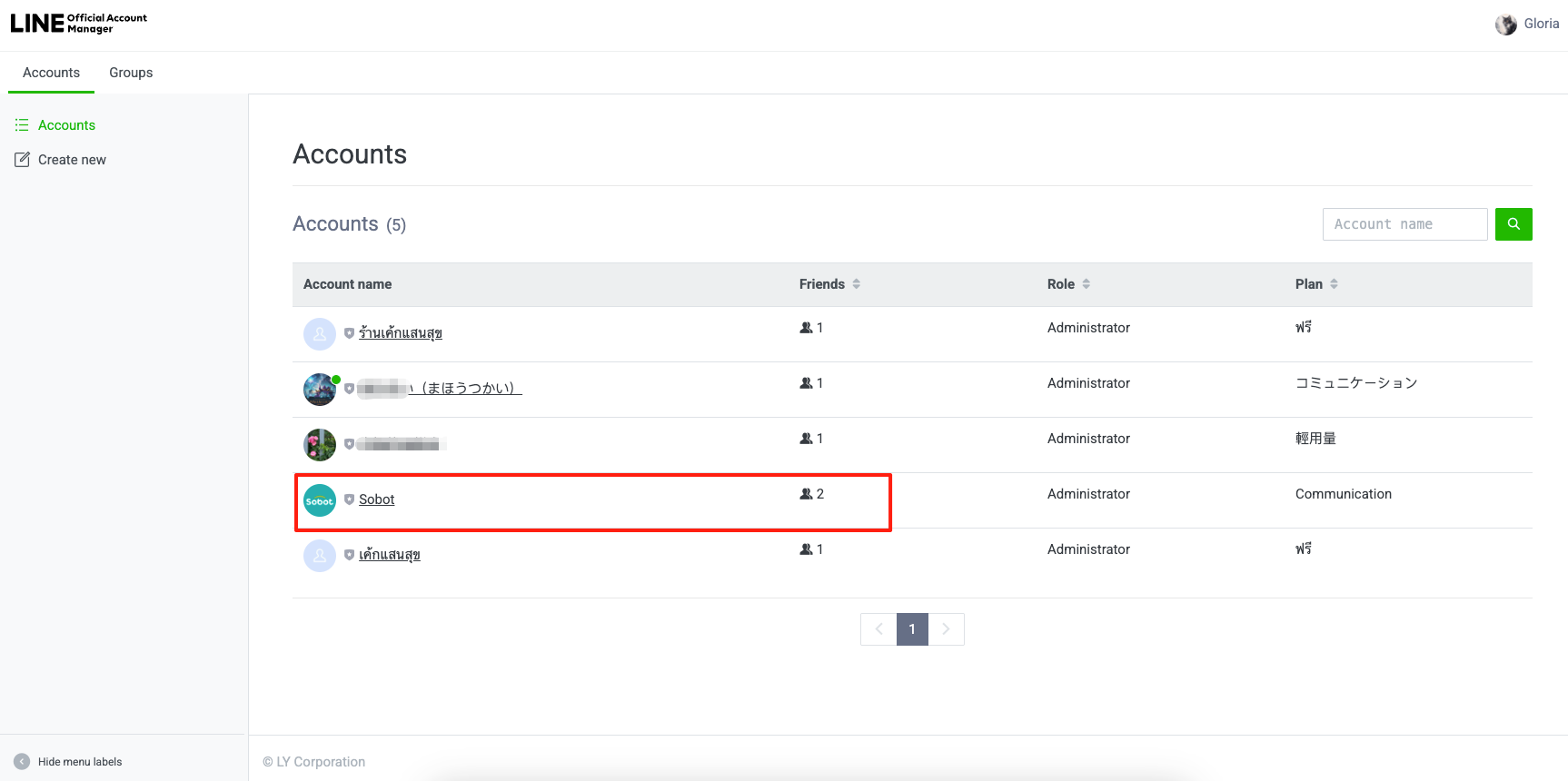Go to previous page arrow
This screenshot has width=1568, height=781.
coord(878,629)
